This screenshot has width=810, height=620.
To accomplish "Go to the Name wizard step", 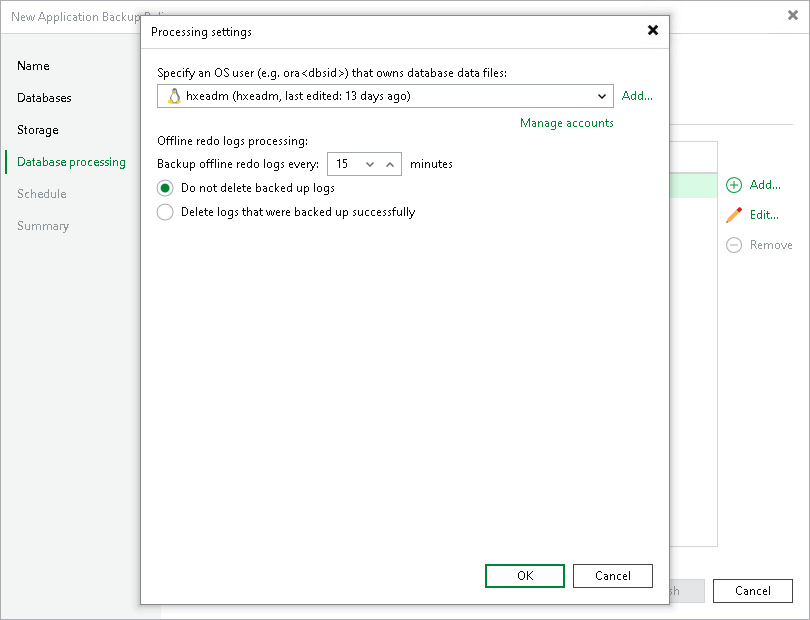I will 33,66.
